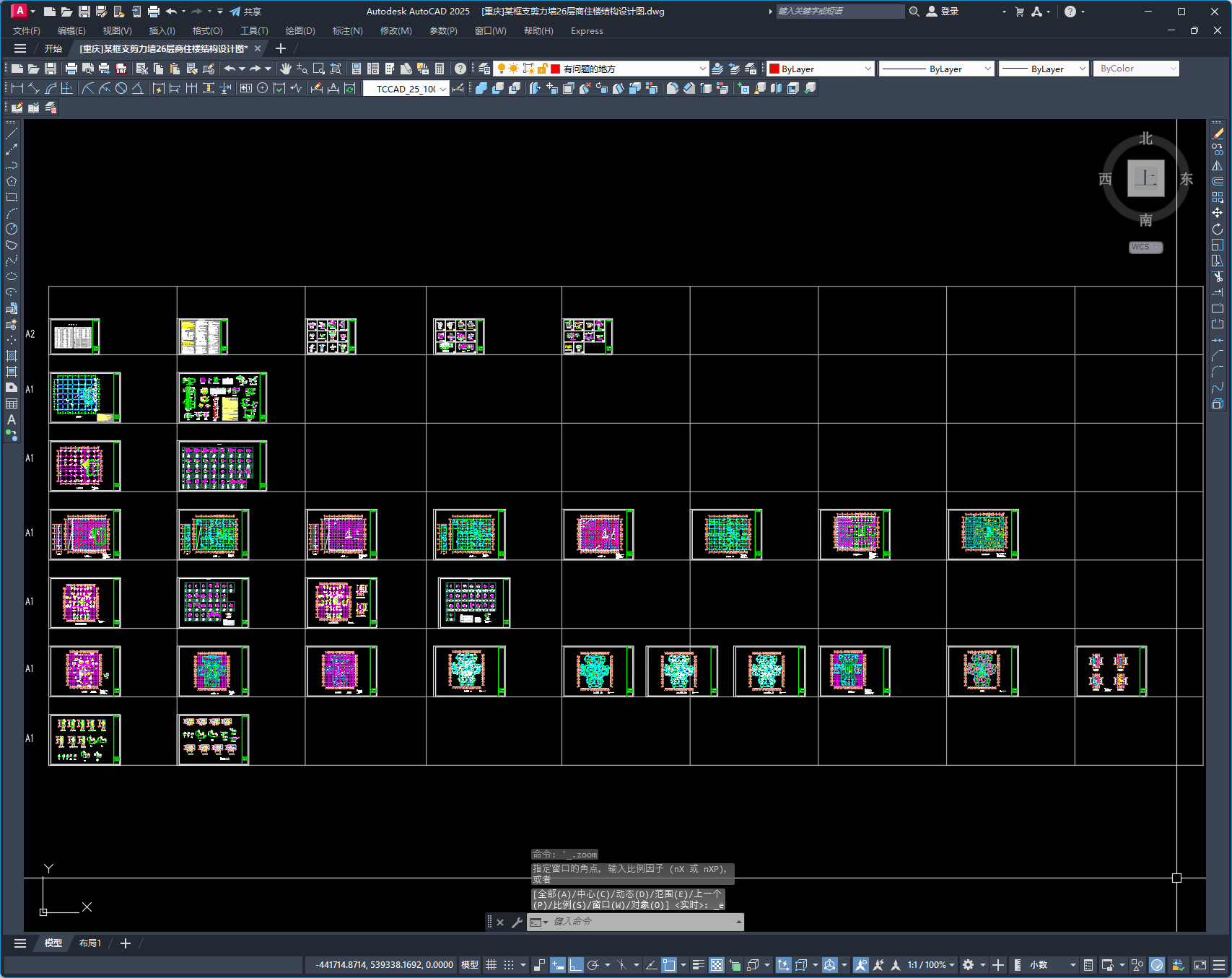Click the 共享 share button
The image size is (1232, 978).
coord(245,12)
